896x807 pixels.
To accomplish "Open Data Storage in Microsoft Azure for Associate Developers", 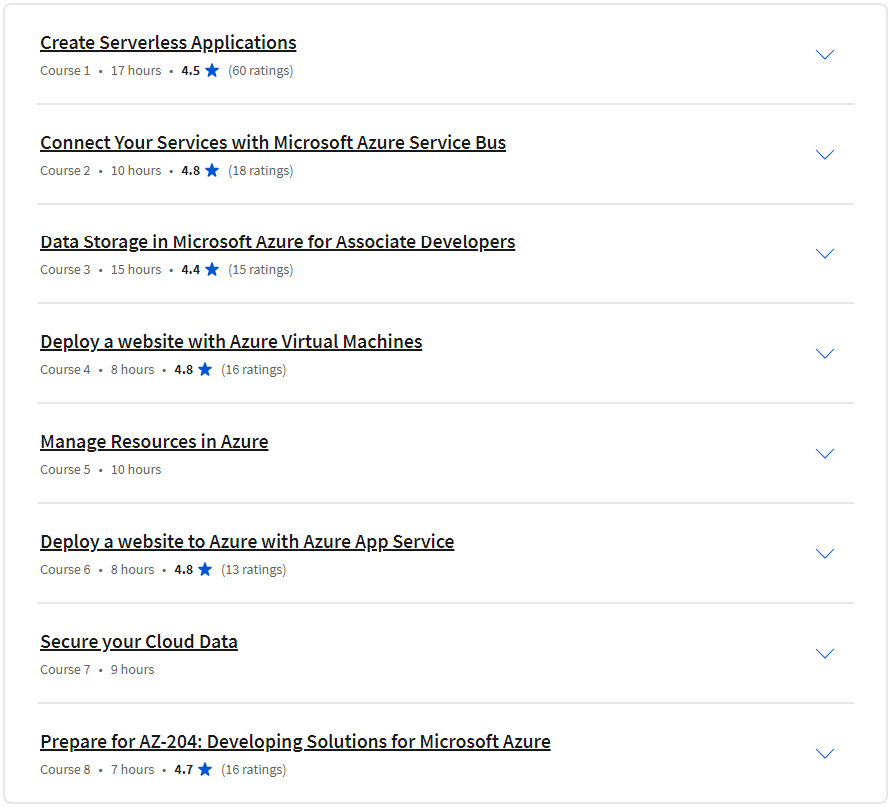I will [278, 242].
